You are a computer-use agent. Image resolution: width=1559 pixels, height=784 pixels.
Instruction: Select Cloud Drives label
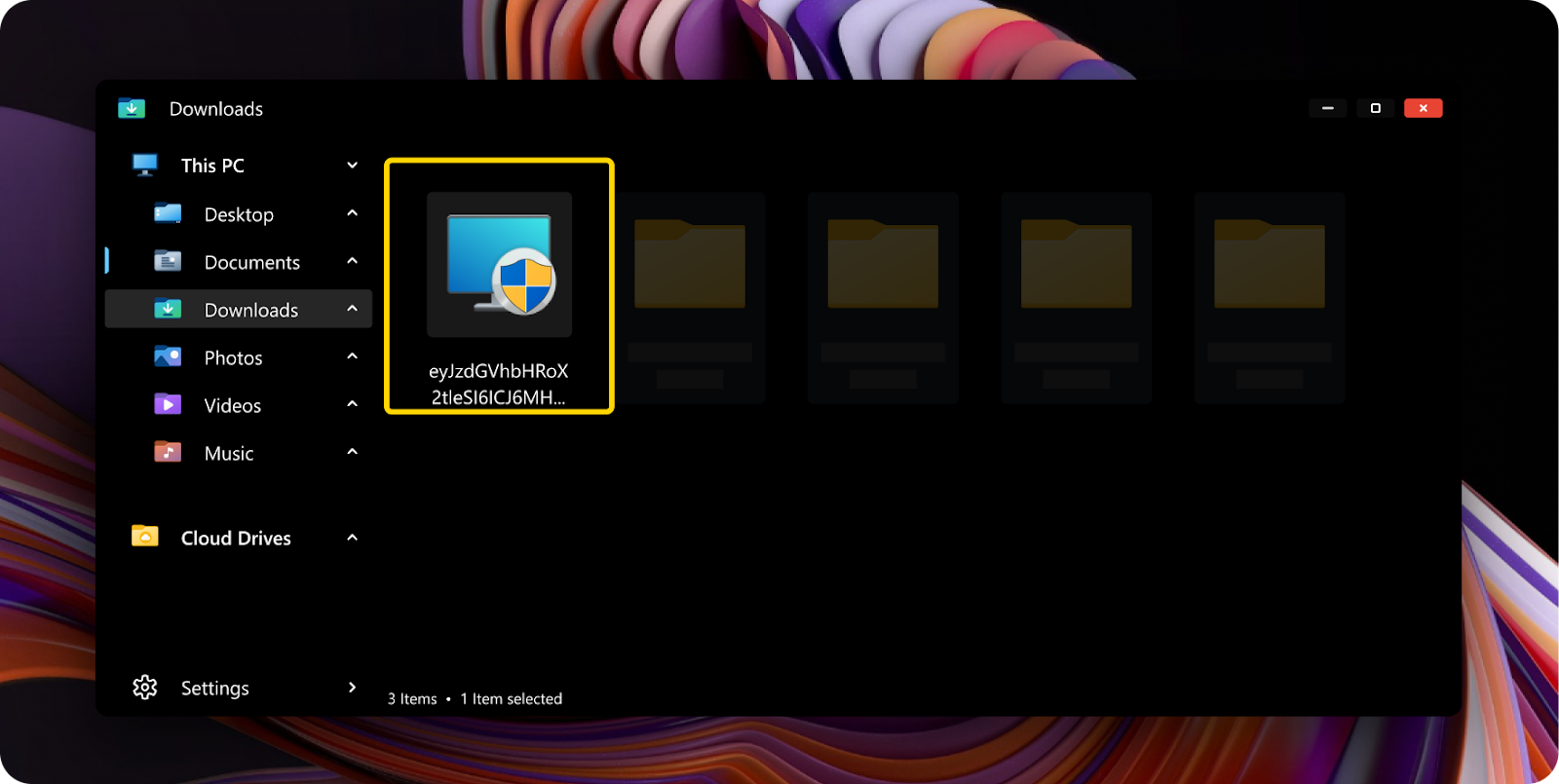coord(236,538)
